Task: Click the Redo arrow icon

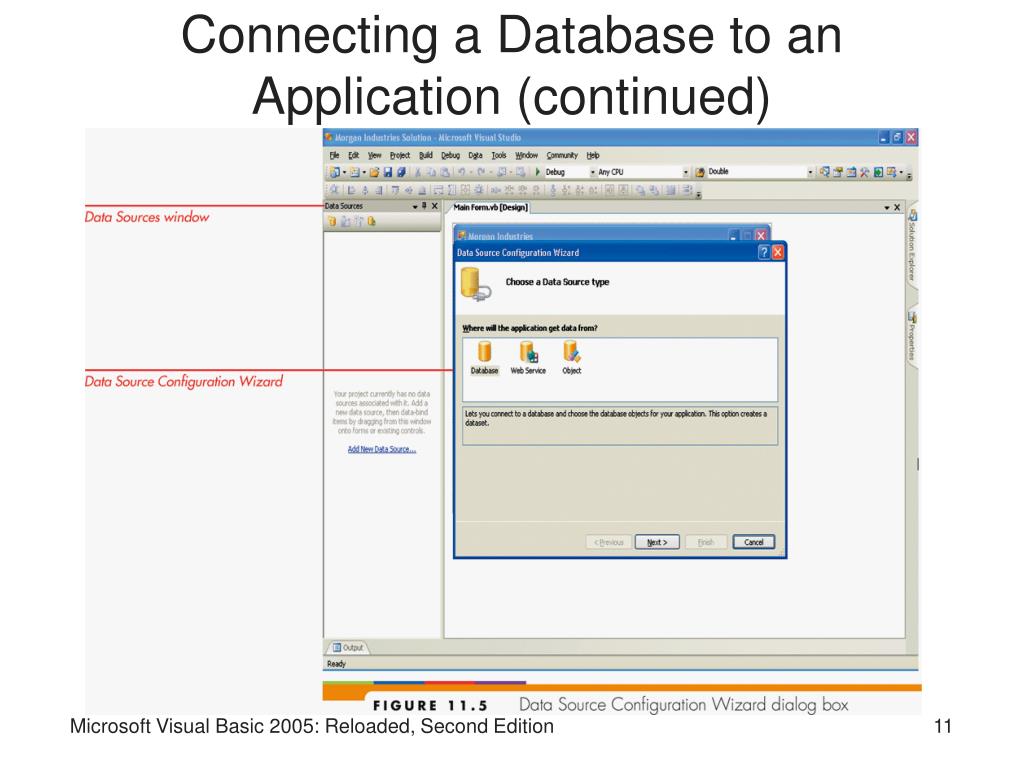Action: (x=481, y=172)
